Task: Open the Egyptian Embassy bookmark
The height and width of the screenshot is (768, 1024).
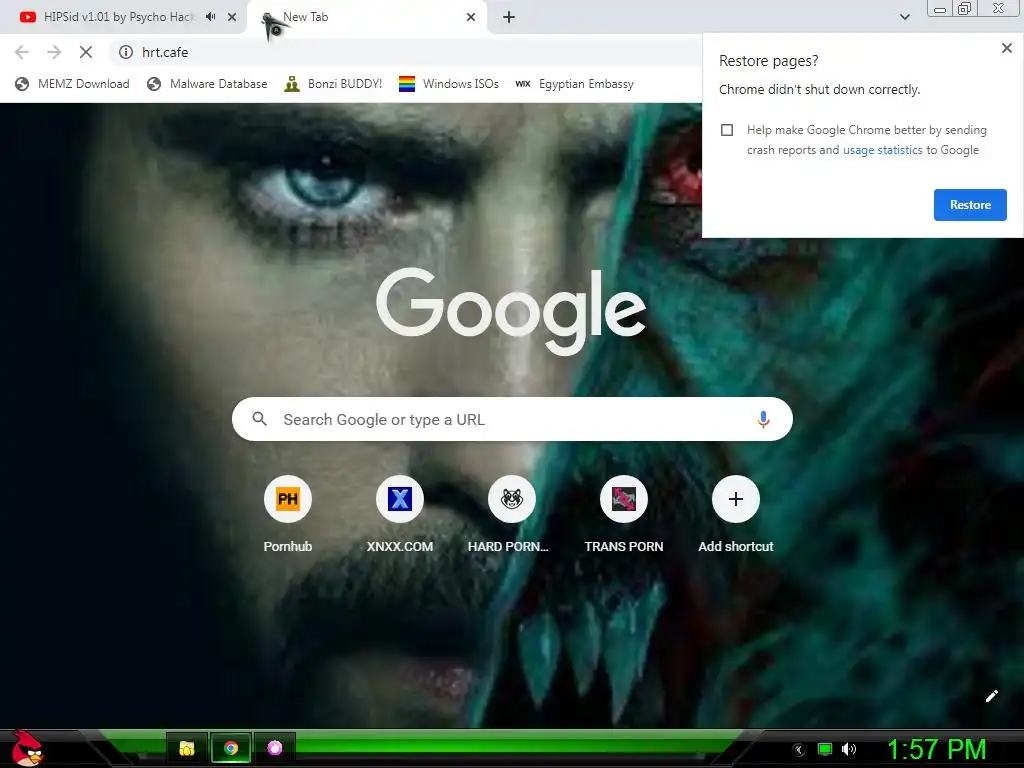Action: (x=575, y=84)
